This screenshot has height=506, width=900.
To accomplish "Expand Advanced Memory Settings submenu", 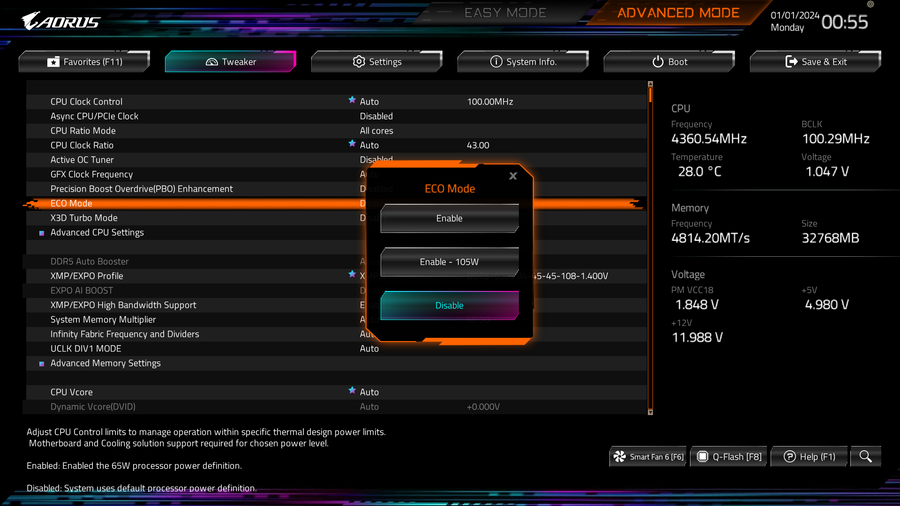I will coord(105,363).
